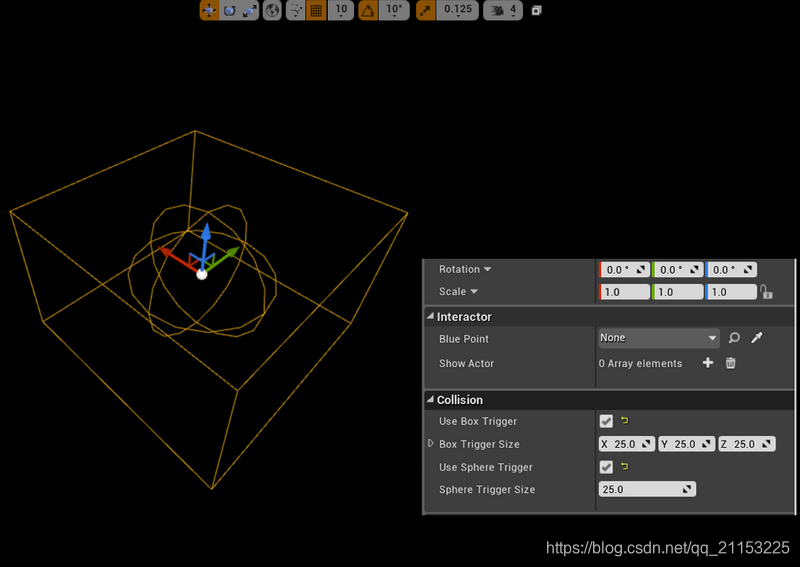Viewport: 800px width, 567px height.
Task: Browse to Blue Point asset magnifier icon
Action: pos(734,338)
